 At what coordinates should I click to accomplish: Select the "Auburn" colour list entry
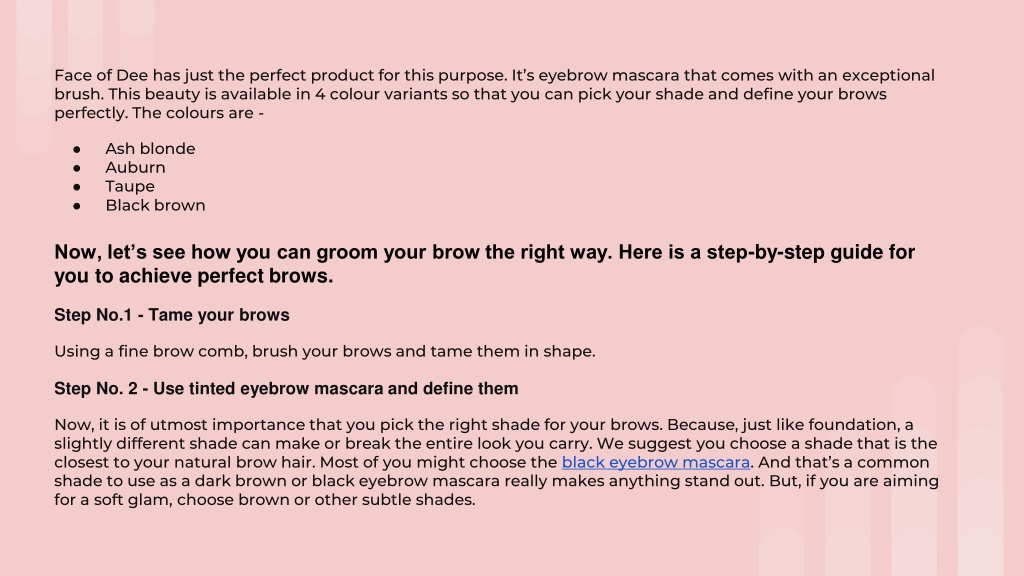(x=135, y=168)
